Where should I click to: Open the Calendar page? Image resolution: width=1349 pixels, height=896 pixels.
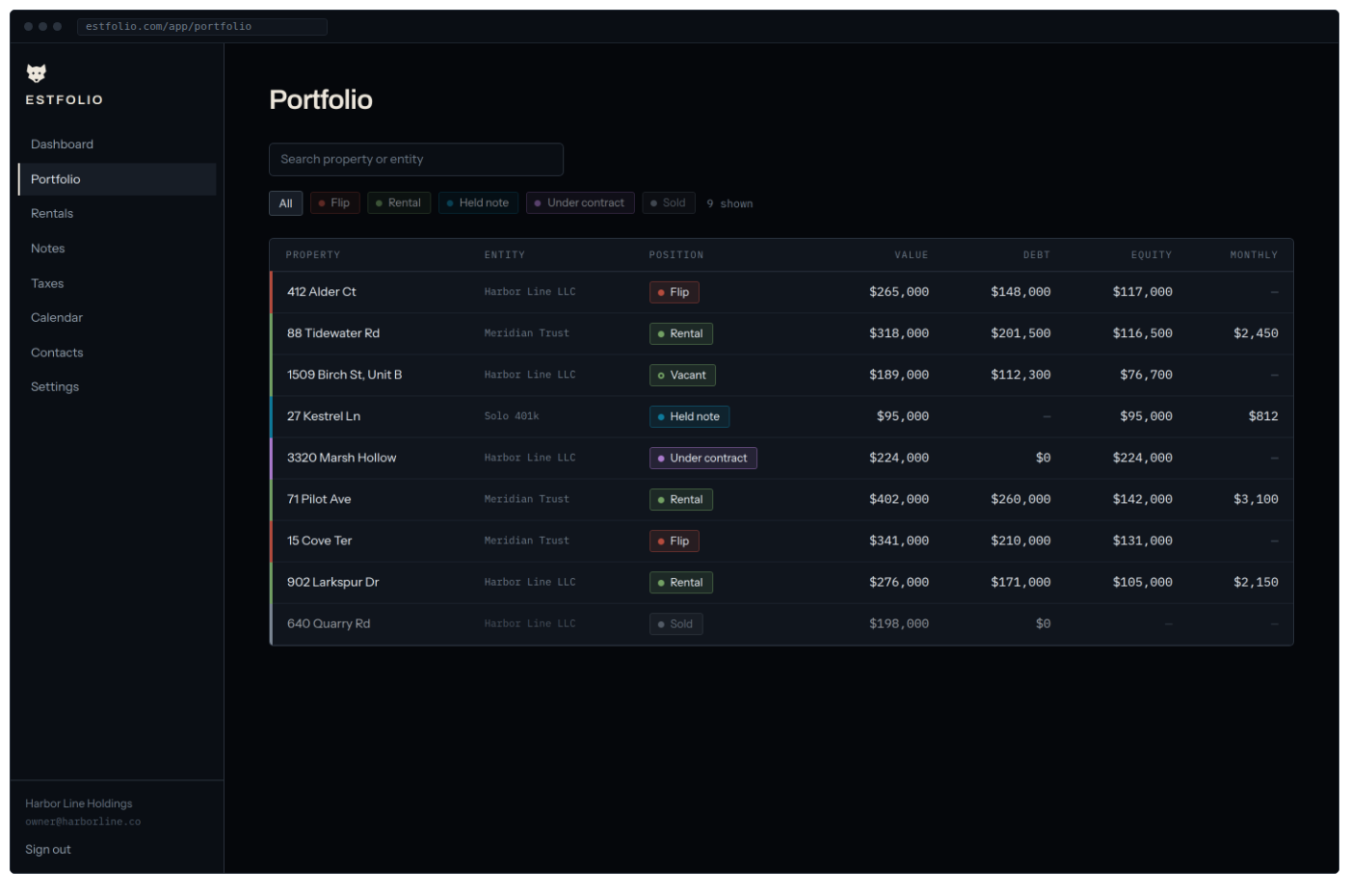click(x=57, y=318)
